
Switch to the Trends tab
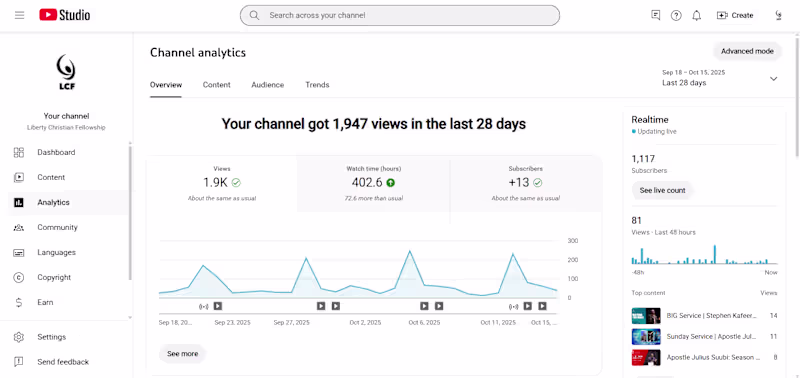(317, 85)
